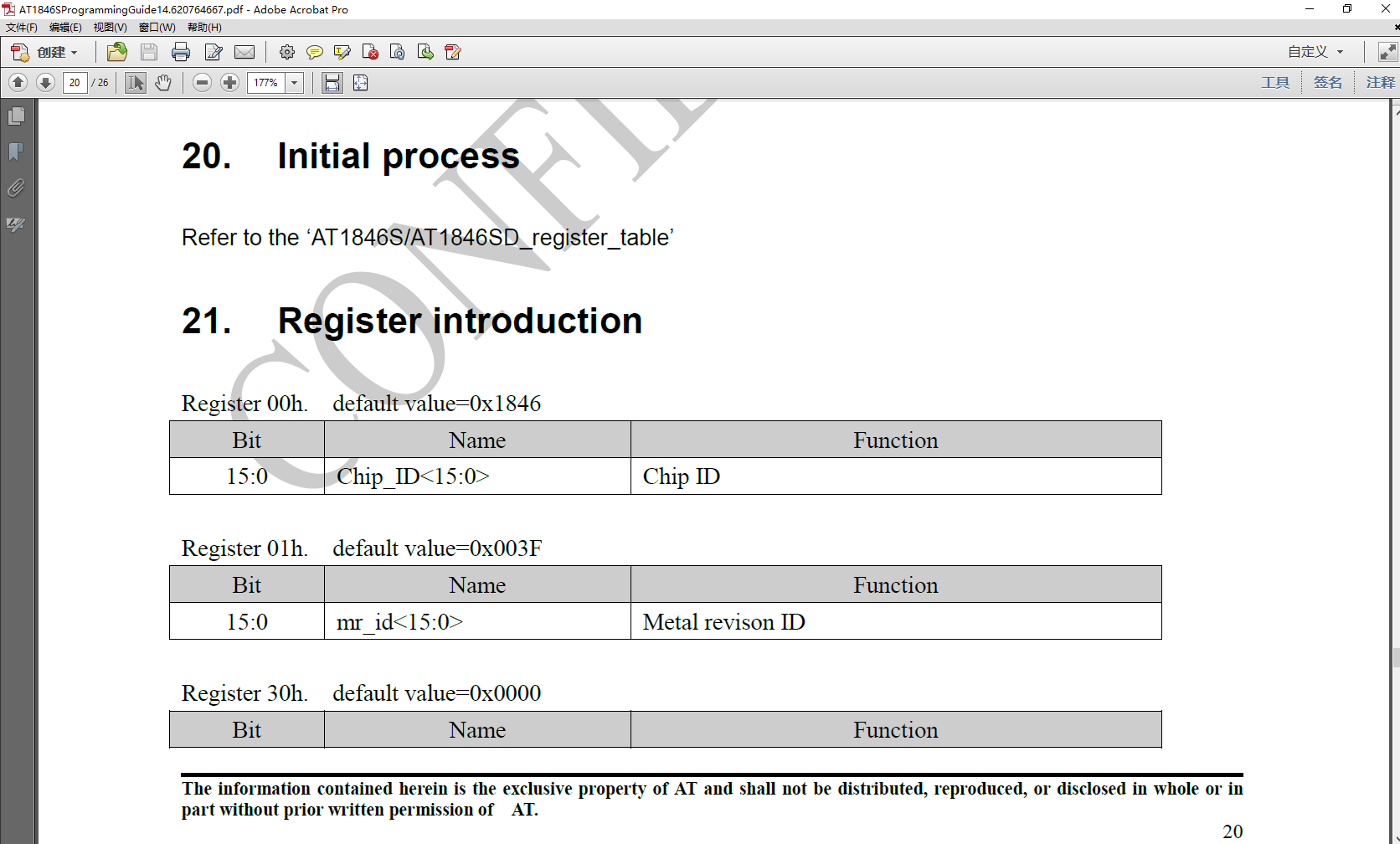Click 'Register 30h.' label text
The image size is (1400, 844).
(x=244, y=693)
